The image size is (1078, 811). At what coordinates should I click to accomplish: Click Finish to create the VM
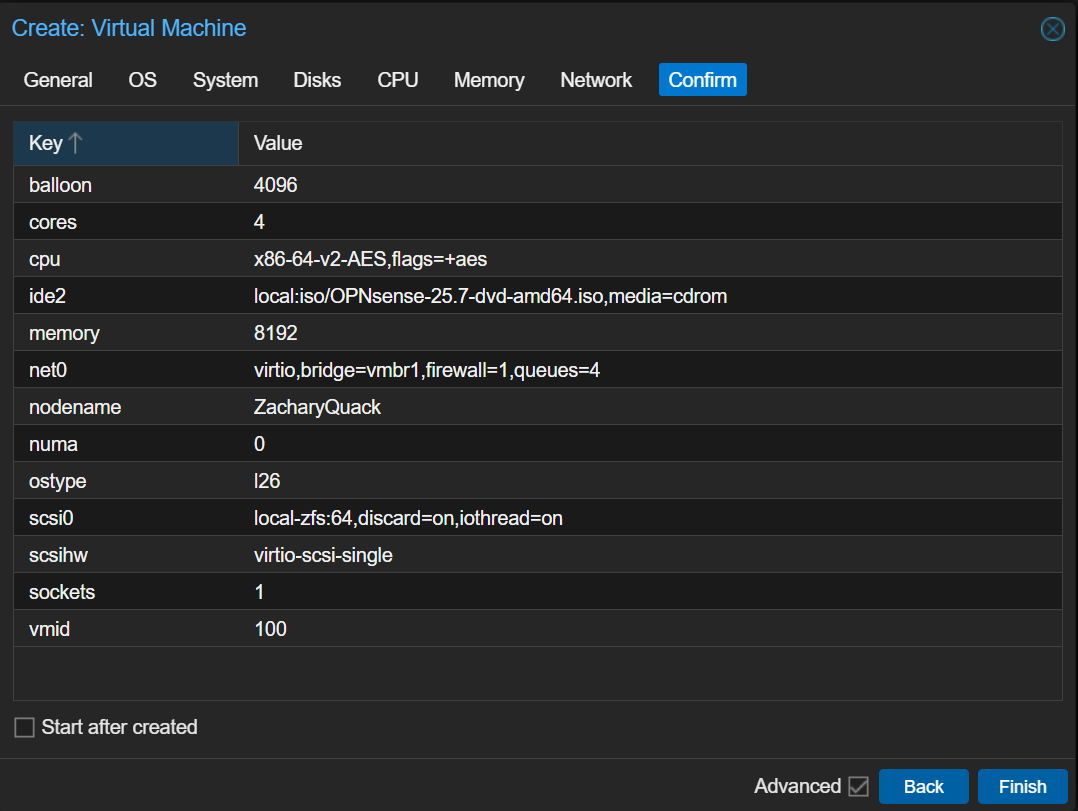click(x=1022, y=786)
